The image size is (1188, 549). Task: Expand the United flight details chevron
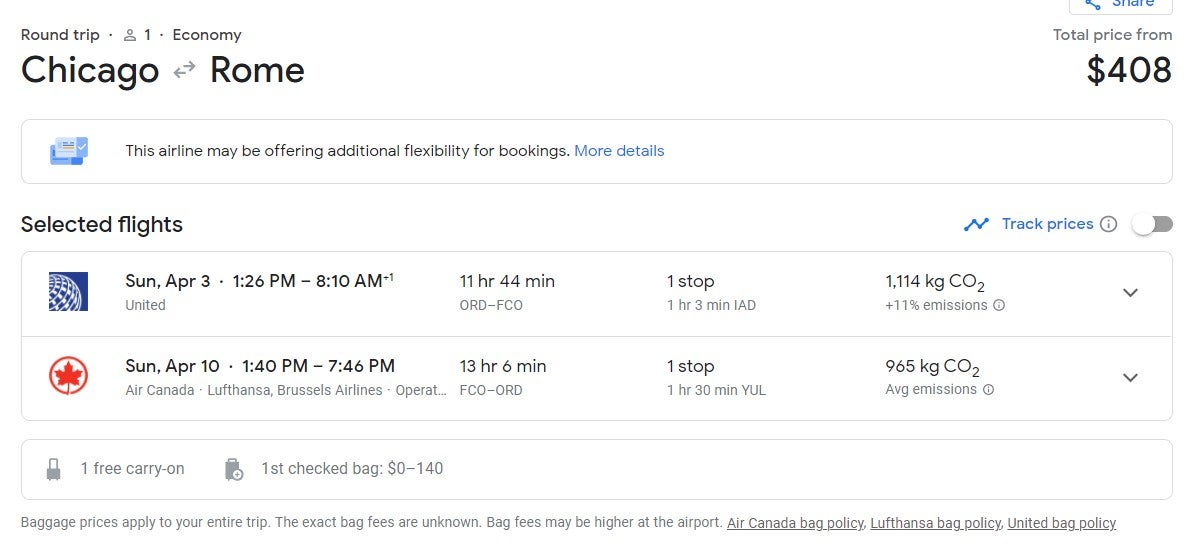pos(1130,293)
